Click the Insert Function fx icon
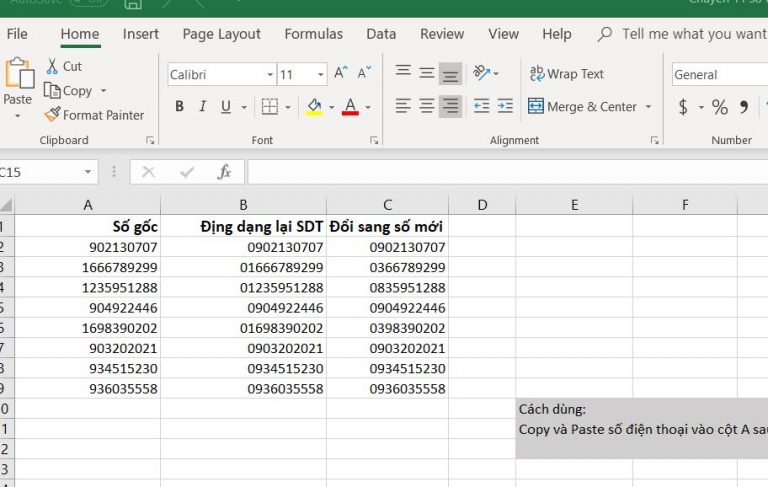 pyautogui.click(x=224, y=172)
